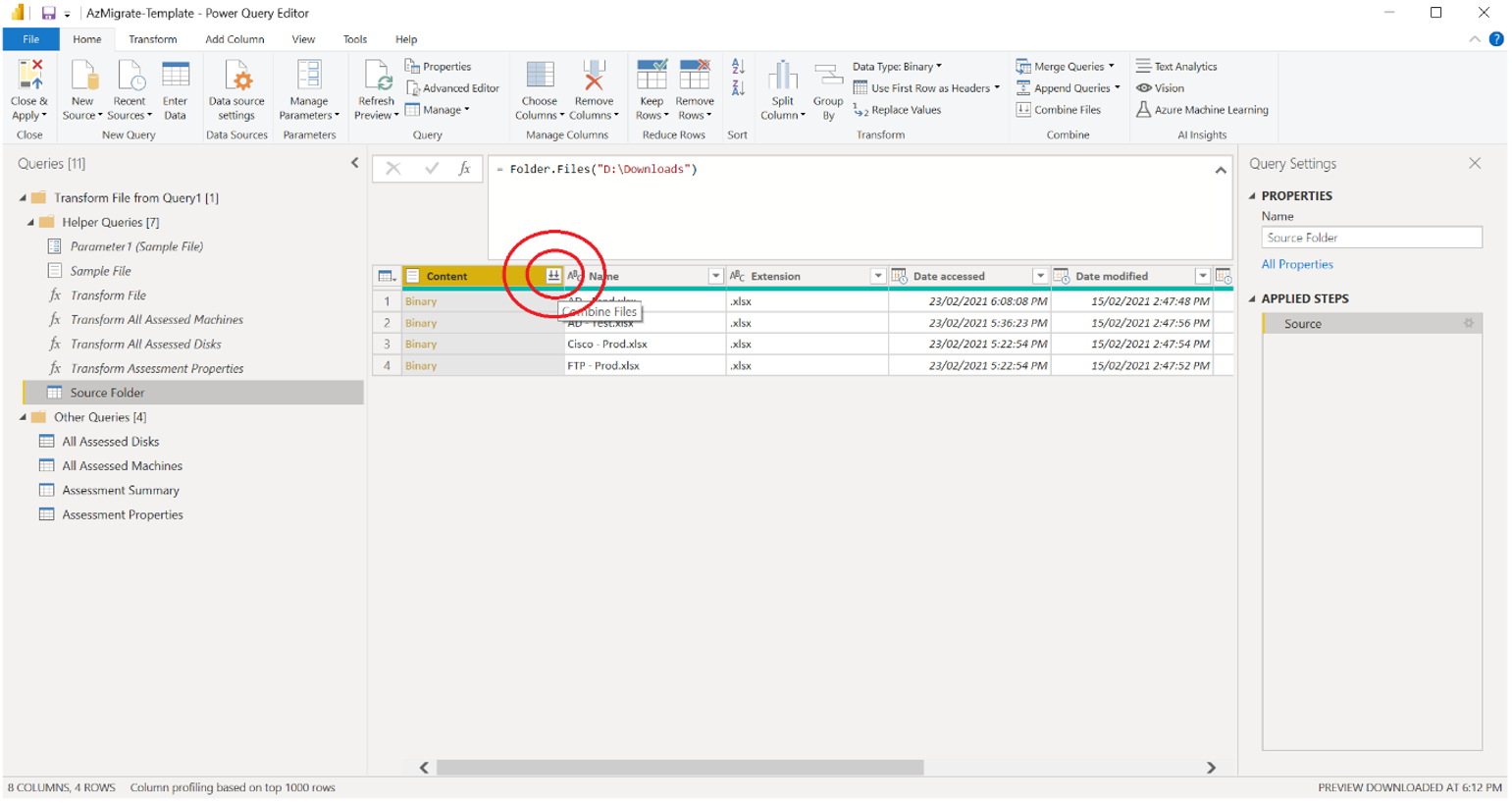Click the save icon in the title bar
Viewport: 1512px width, 803px height.
click(x=48, y=14)
